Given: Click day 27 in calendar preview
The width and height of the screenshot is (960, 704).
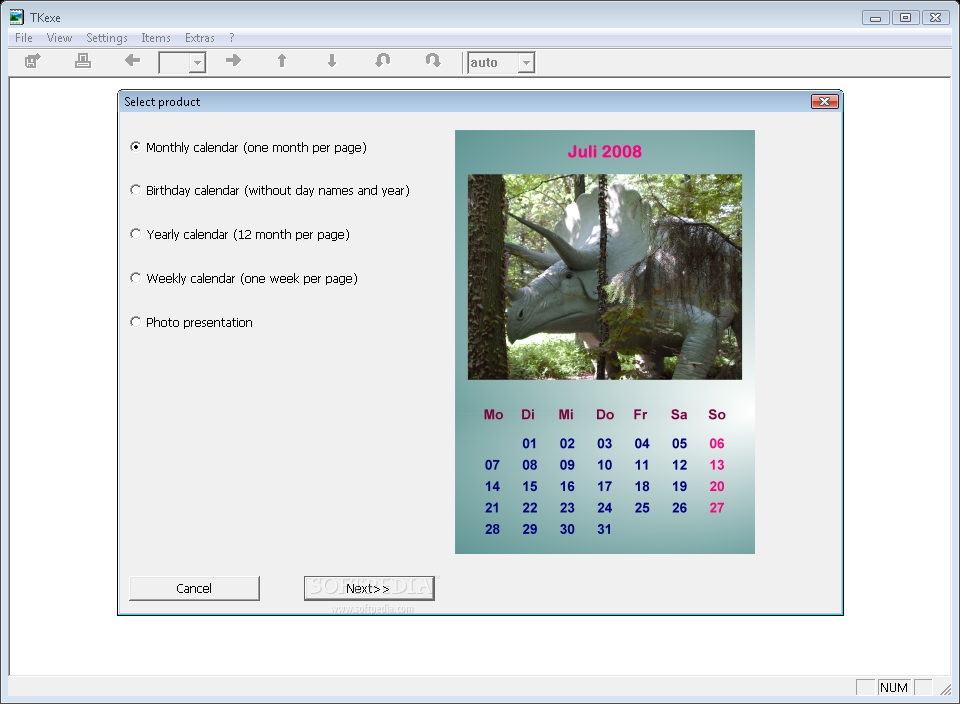Looking at the screenshot, I should point(716,507).
